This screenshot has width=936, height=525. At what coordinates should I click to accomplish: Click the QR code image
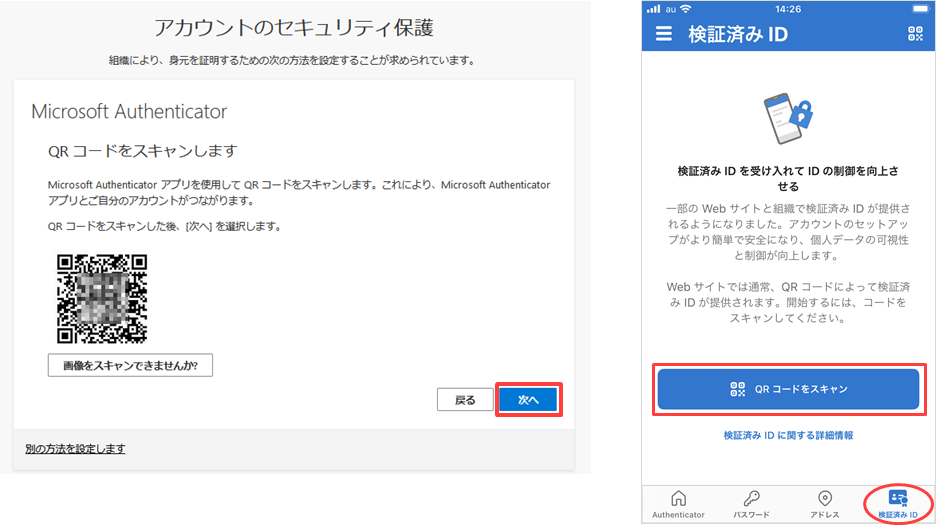102,299
